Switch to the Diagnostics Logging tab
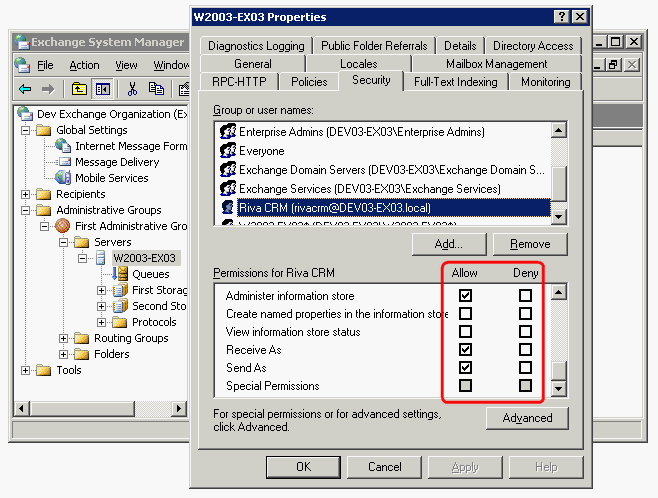This screenshot has width=658, height=498. pos(256,45)
